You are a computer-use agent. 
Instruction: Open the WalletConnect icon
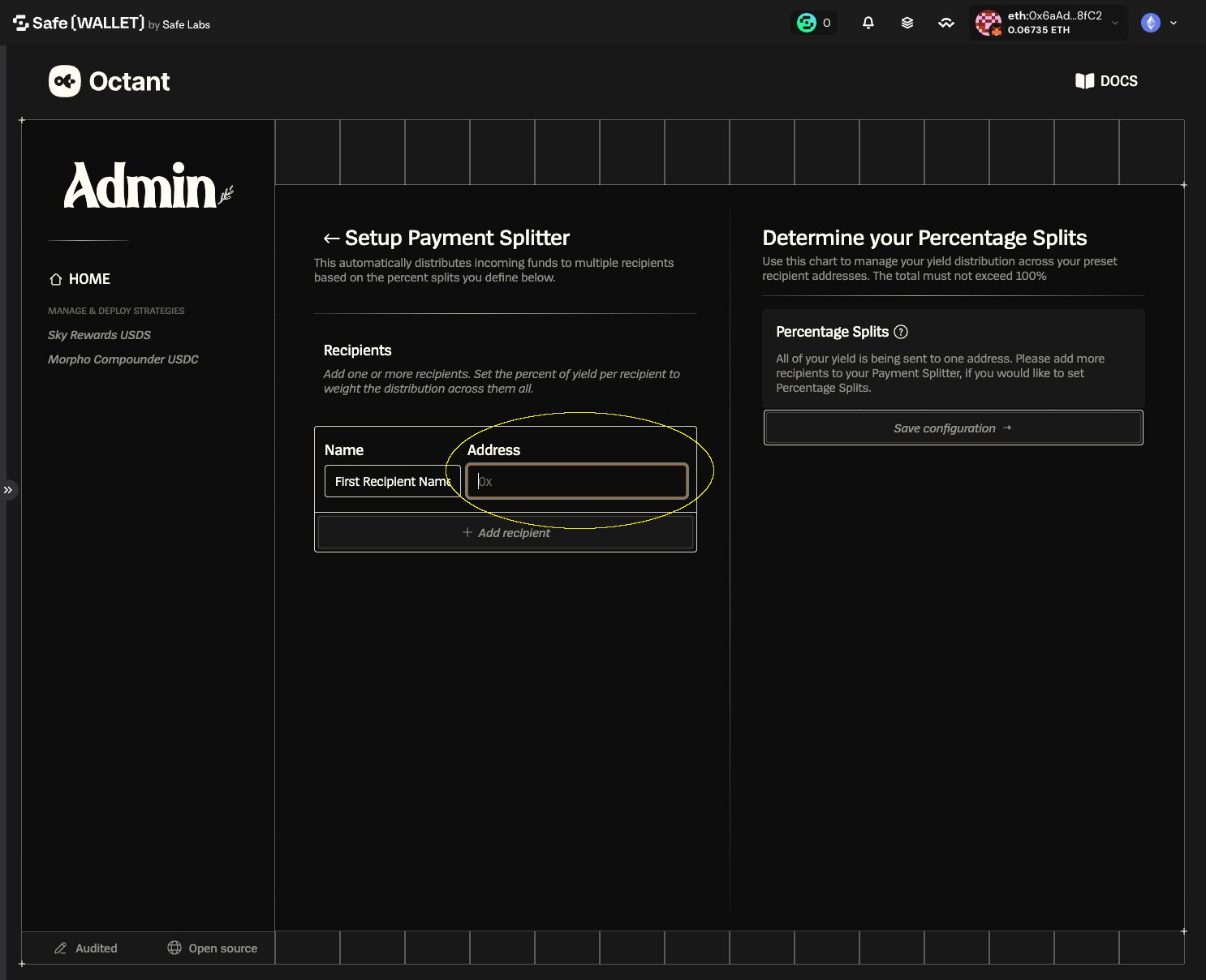(x=946, y=23)
